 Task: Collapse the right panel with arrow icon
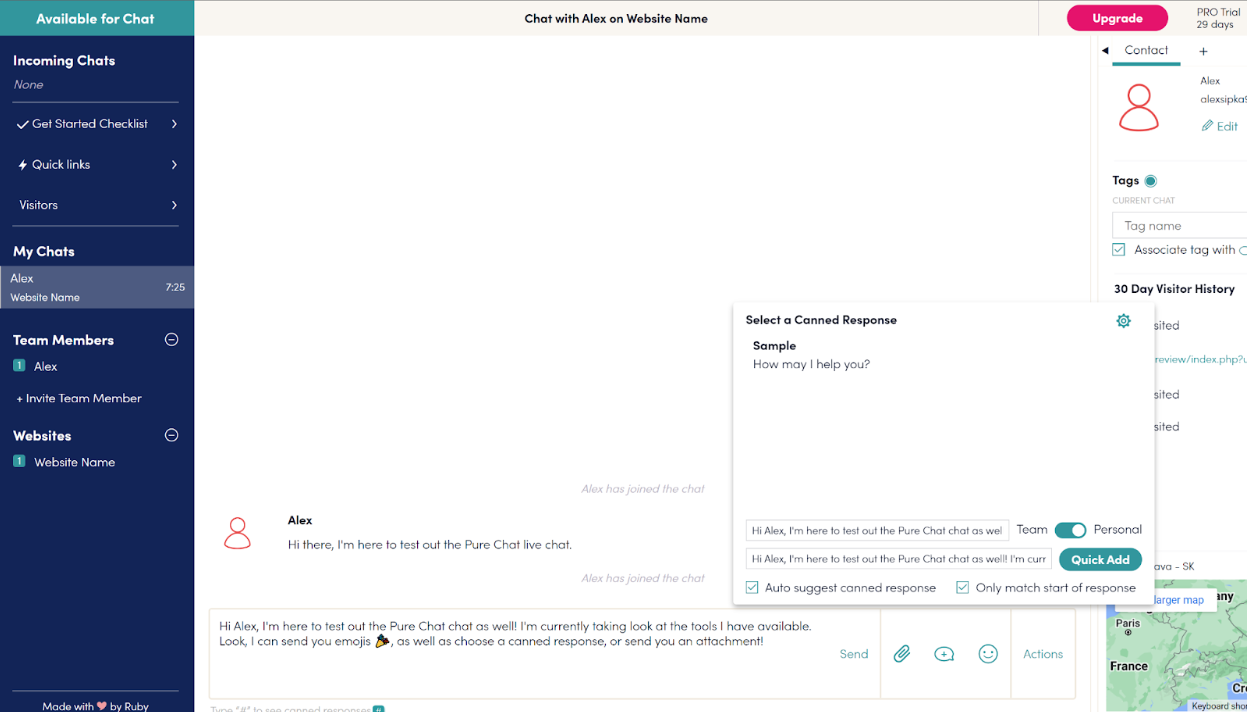point(1105,50)
